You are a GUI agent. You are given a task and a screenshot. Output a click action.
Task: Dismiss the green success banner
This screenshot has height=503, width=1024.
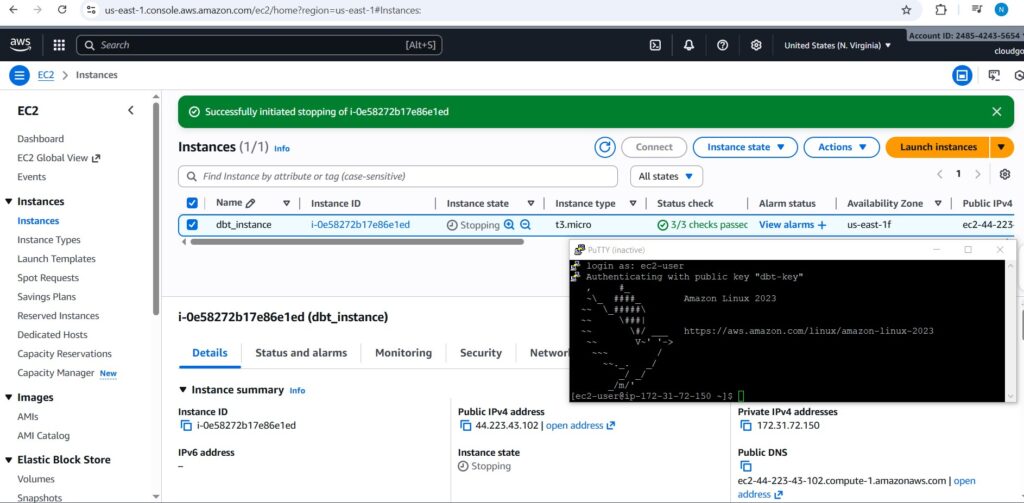pyautogui.click(x=997, y=112)
